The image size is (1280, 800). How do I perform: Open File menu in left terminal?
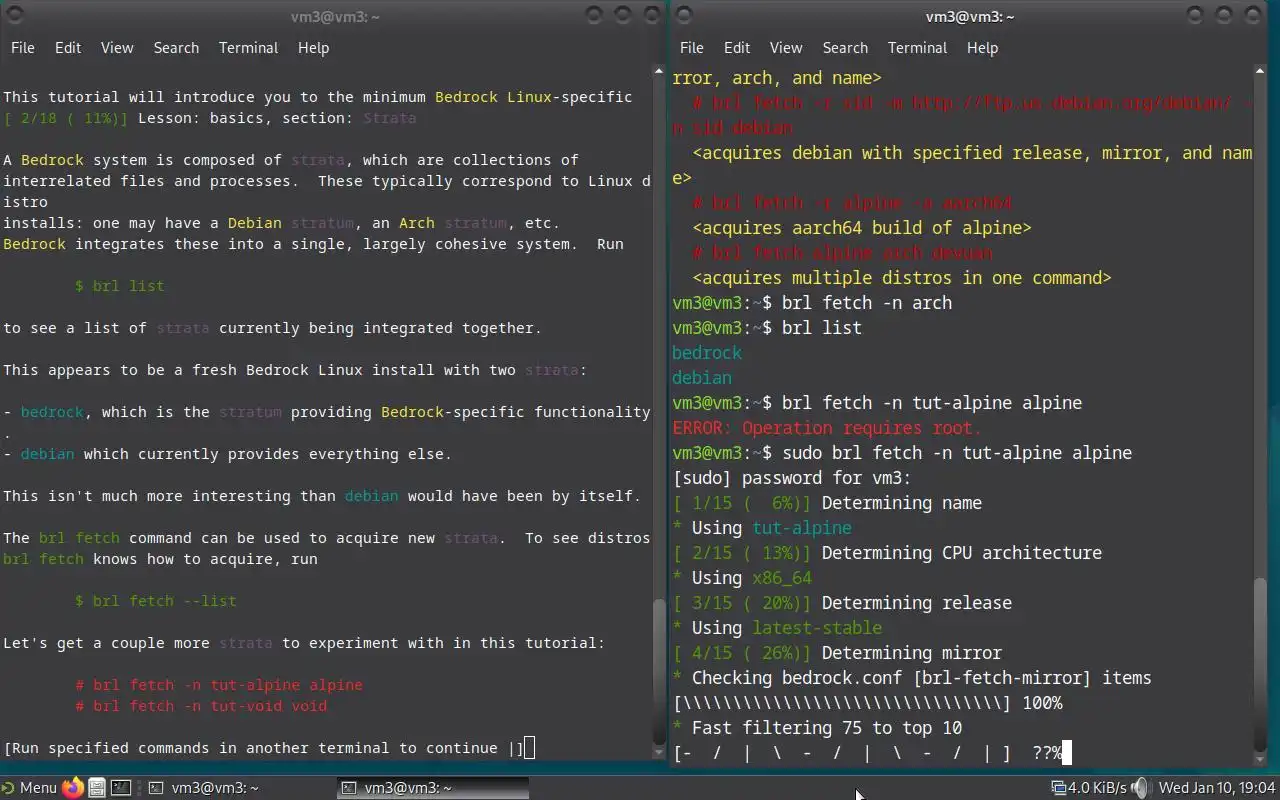pos(22,48)
